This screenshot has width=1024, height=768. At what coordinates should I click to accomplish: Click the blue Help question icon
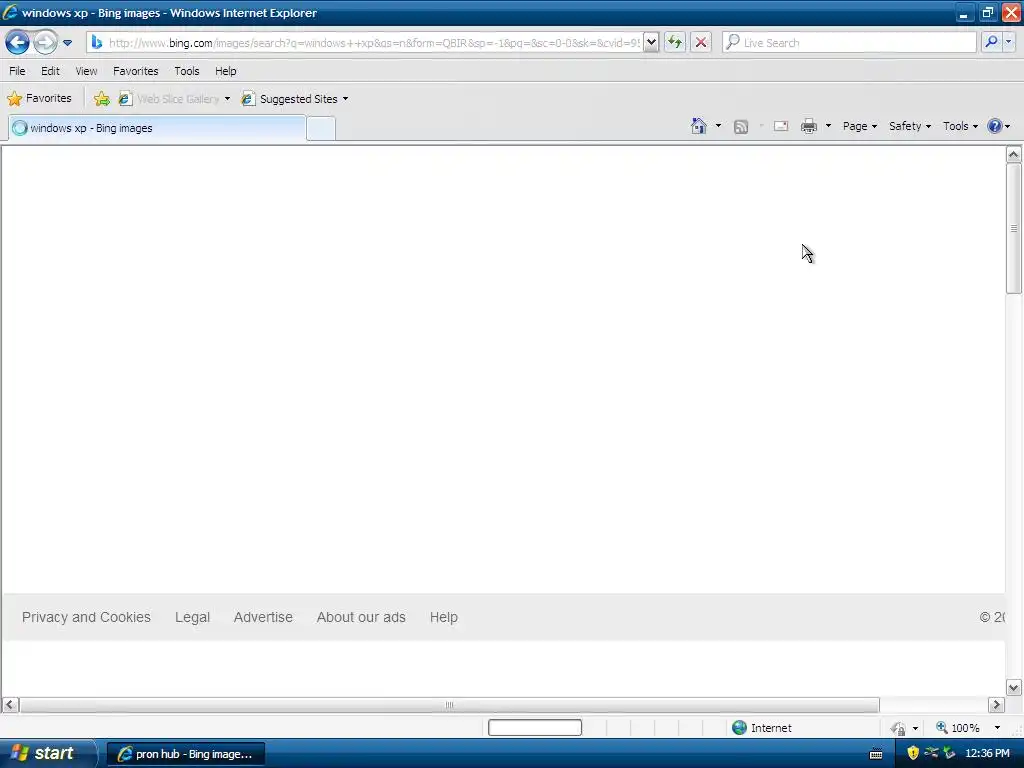tap(995, 126)
